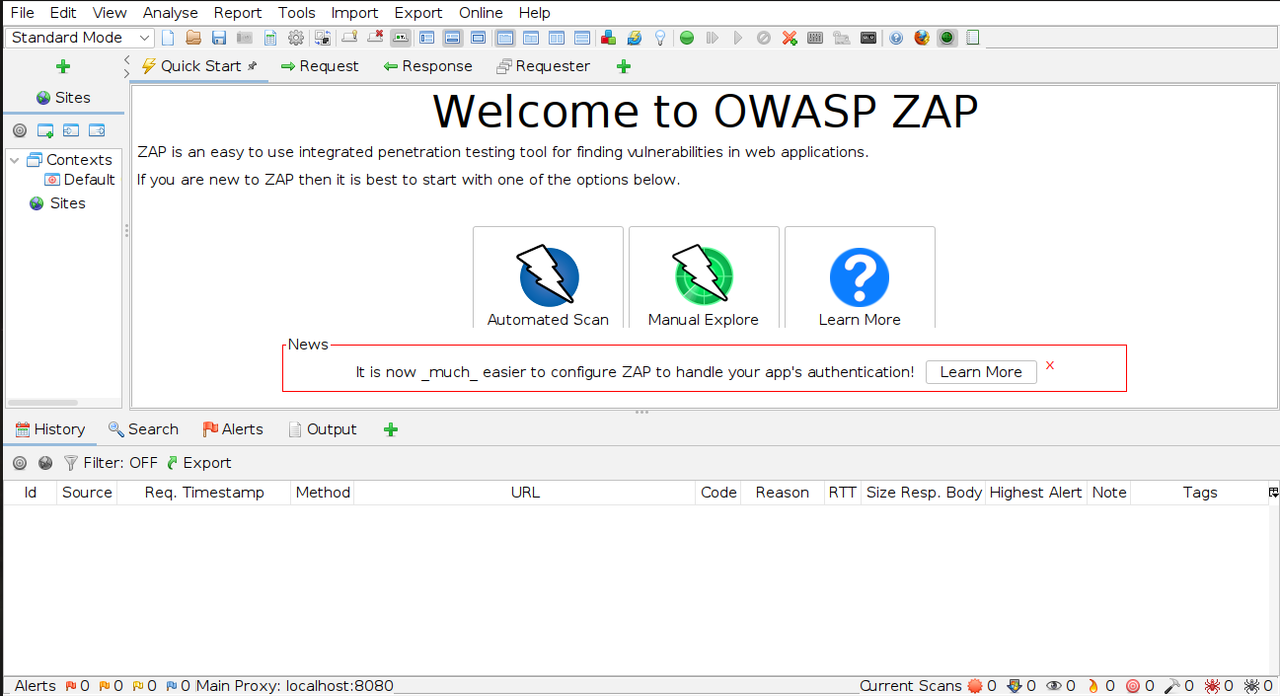The height and width of the screenshot is (696, 1280).
Task: Click the hammer icon in status bar
Action: (1172, 686)
